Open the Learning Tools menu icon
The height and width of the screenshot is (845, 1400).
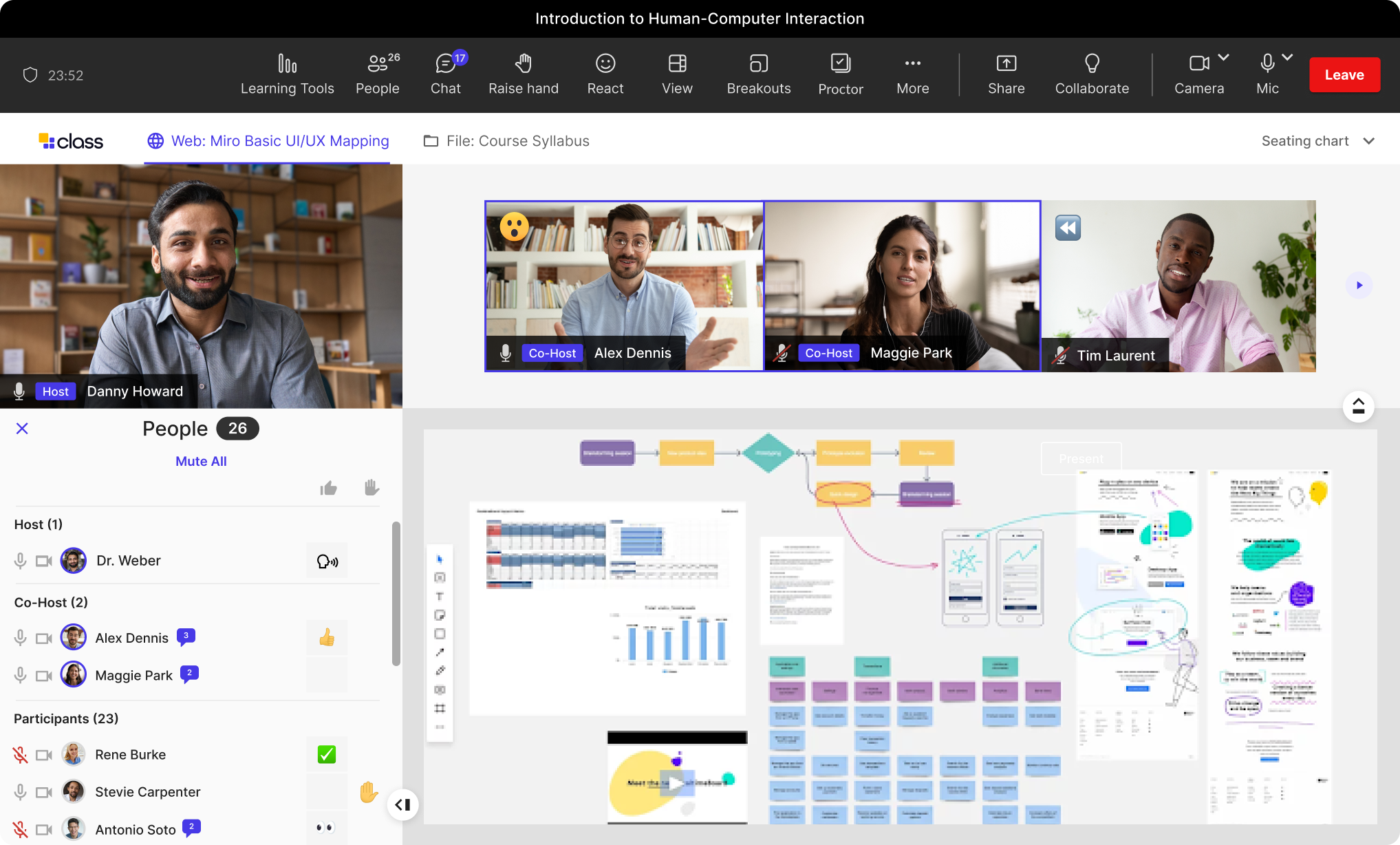[287, 64]
